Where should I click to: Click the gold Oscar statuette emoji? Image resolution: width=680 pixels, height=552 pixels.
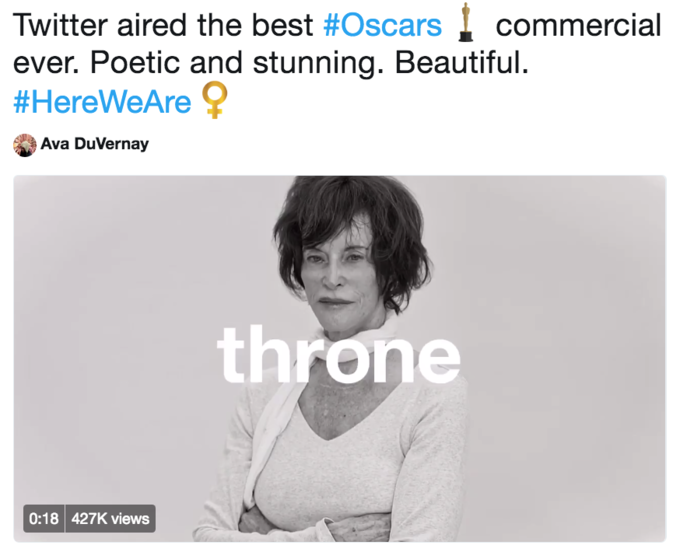(x=466, y=23)
